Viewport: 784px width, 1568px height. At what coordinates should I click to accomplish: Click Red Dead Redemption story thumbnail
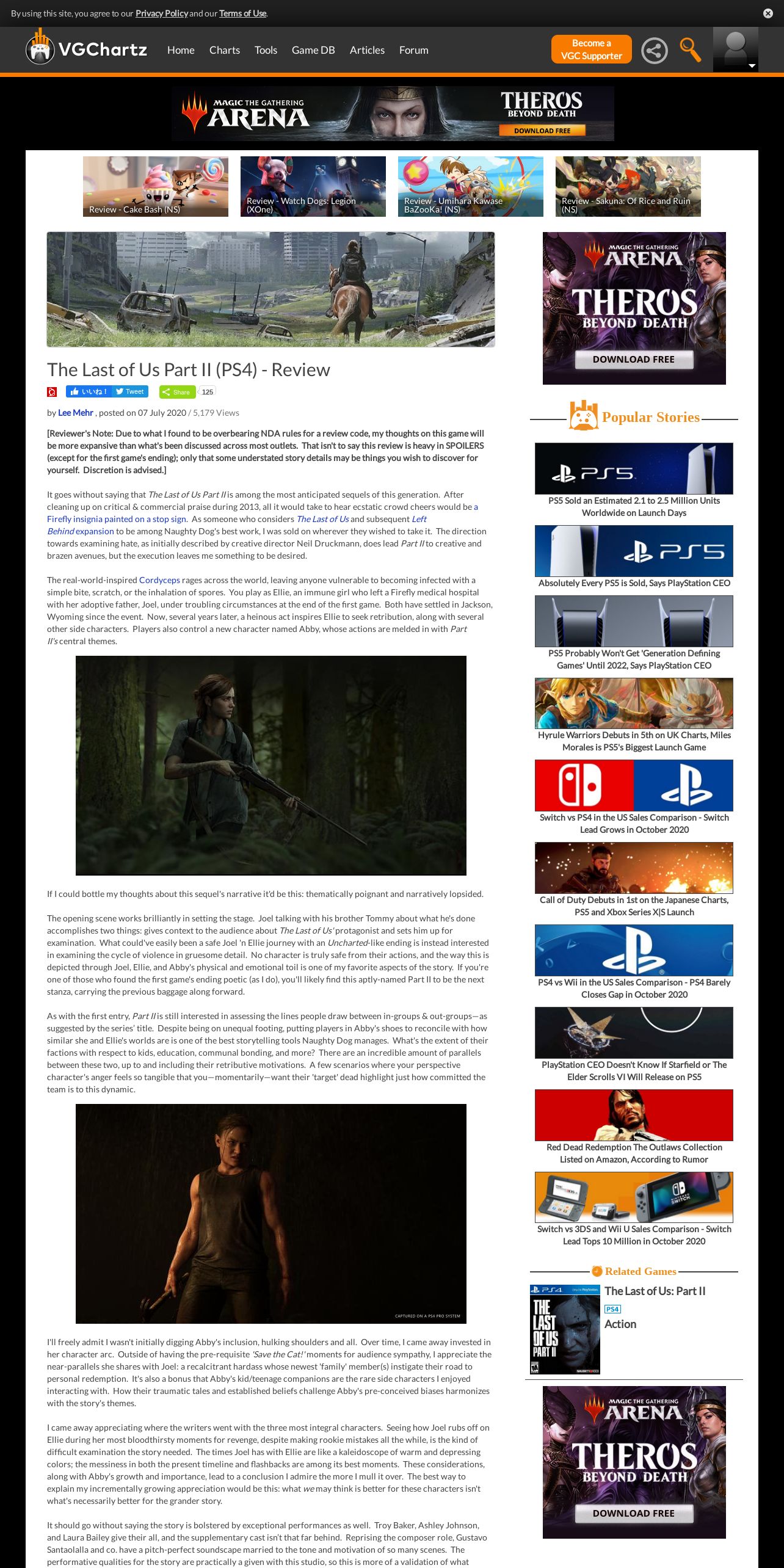click(x=634, y=1115)
